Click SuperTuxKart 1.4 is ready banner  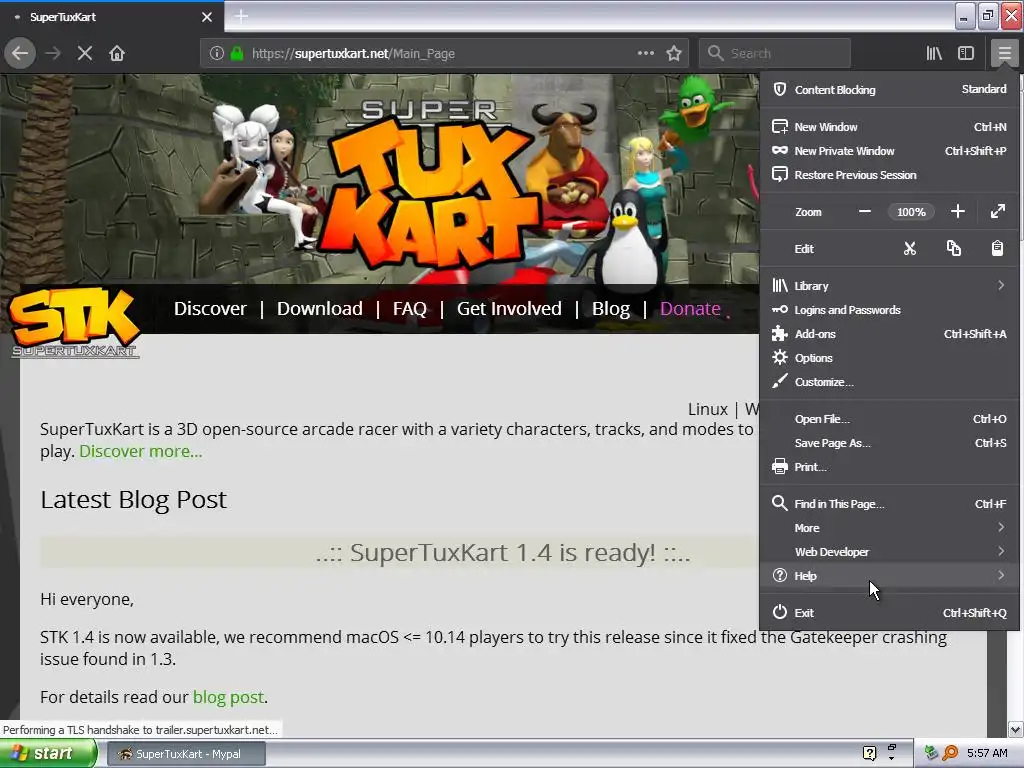pyautogui.click(x=503, y=552)
